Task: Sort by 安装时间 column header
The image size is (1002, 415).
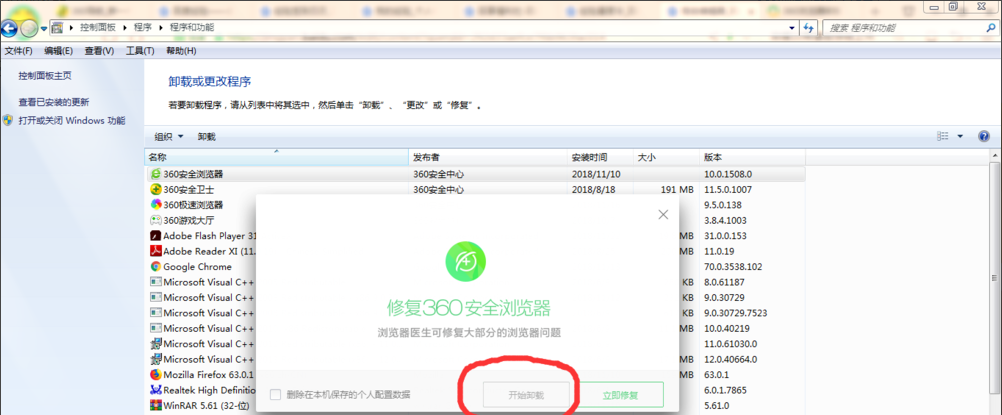Action: click(x=600, y=157)
